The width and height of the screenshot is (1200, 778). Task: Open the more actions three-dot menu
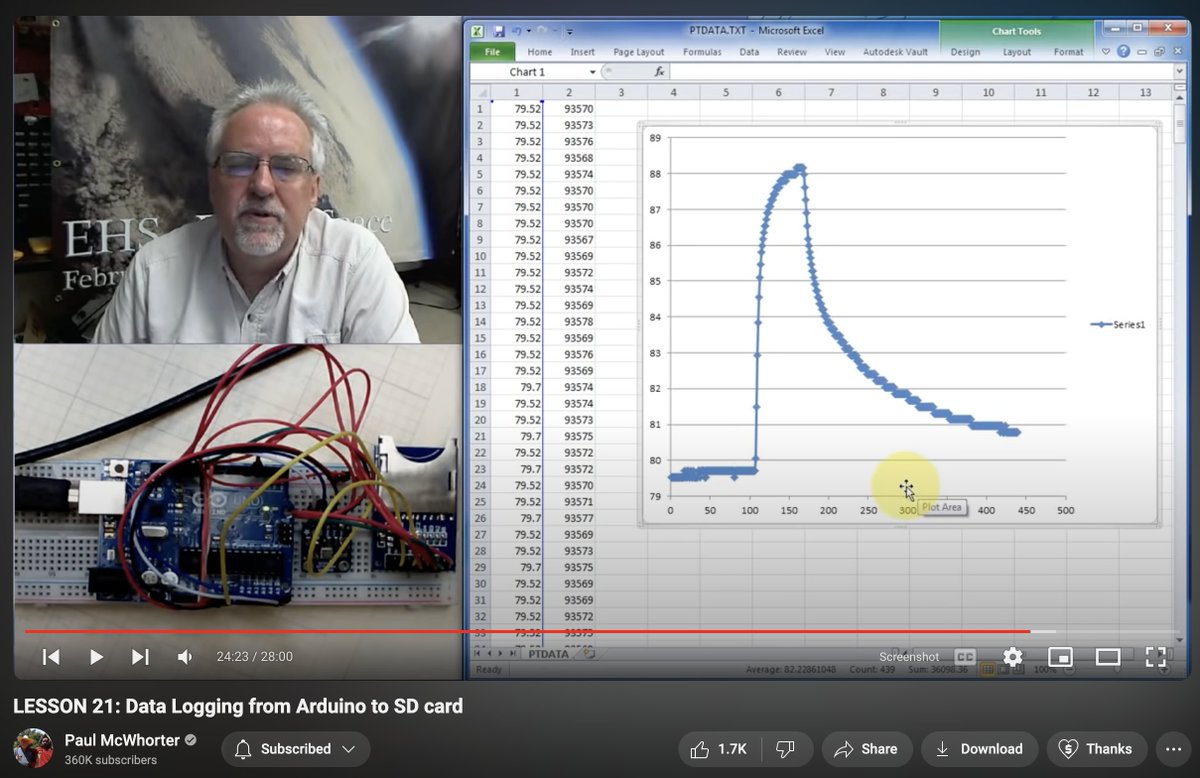[x=1172, y=749]
